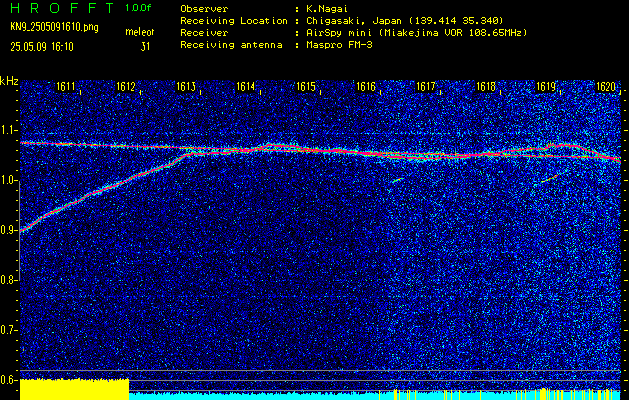Click the Receiving Location label
Screen dimensions: 629x400
(x=234, y=21)
